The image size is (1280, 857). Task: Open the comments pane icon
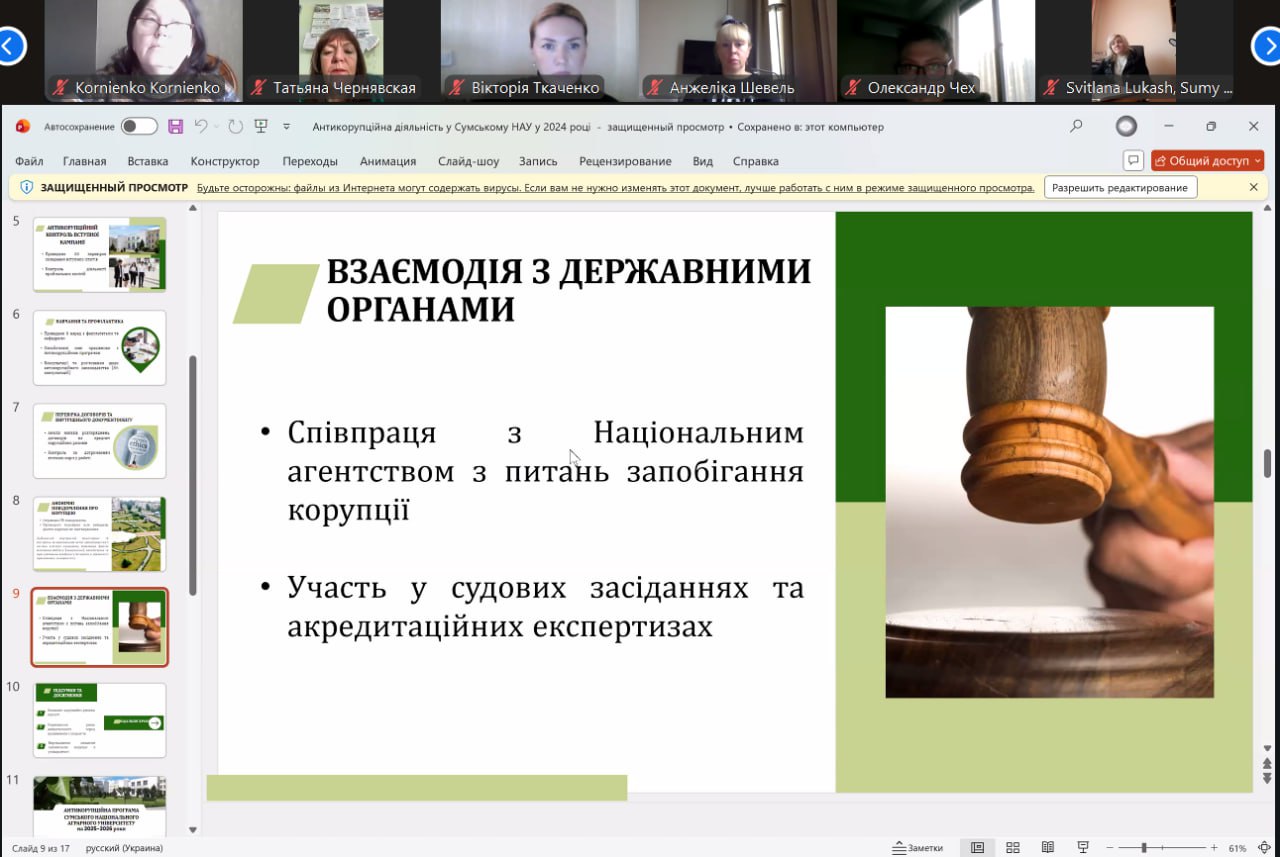[x=1133, y=161]
